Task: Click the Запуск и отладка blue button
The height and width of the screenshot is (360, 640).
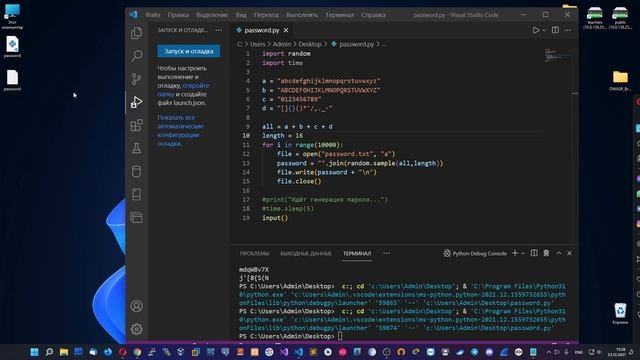Action: (189, 51)
